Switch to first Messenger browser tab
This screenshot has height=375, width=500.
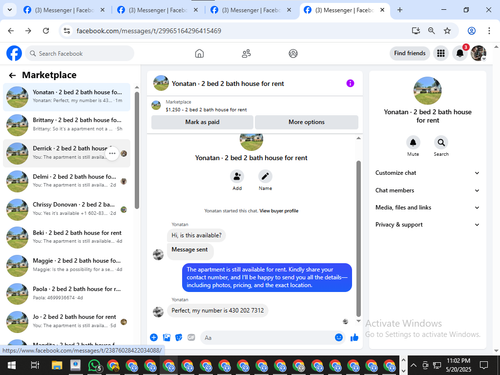coord(64,10)
